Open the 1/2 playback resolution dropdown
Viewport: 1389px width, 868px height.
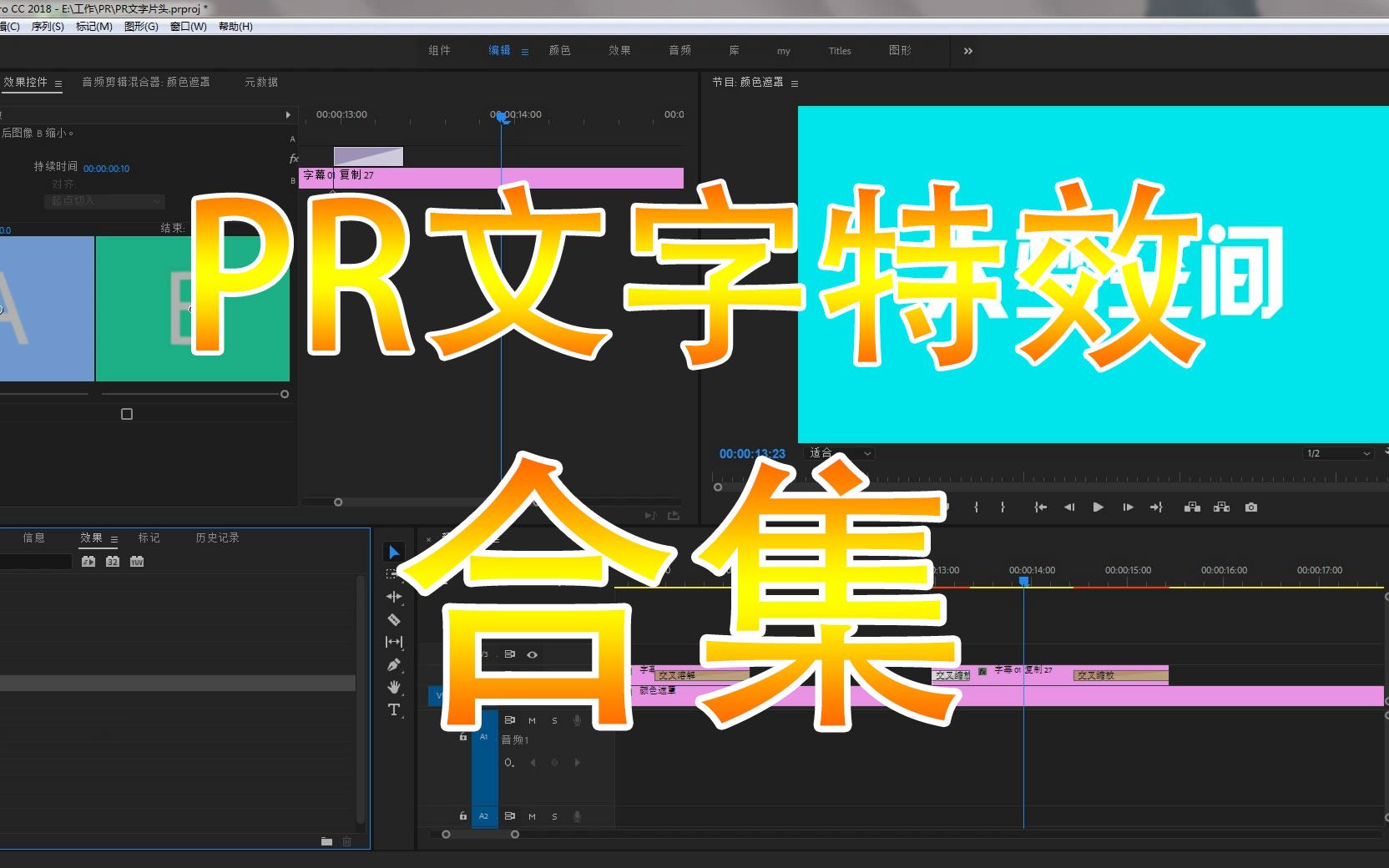click(1337, 453)
